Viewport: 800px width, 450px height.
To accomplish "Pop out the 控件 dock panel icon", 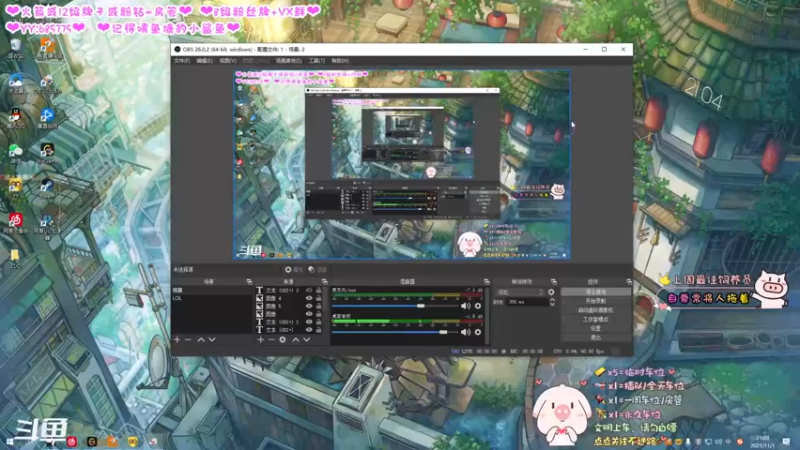I will point(629,282).
